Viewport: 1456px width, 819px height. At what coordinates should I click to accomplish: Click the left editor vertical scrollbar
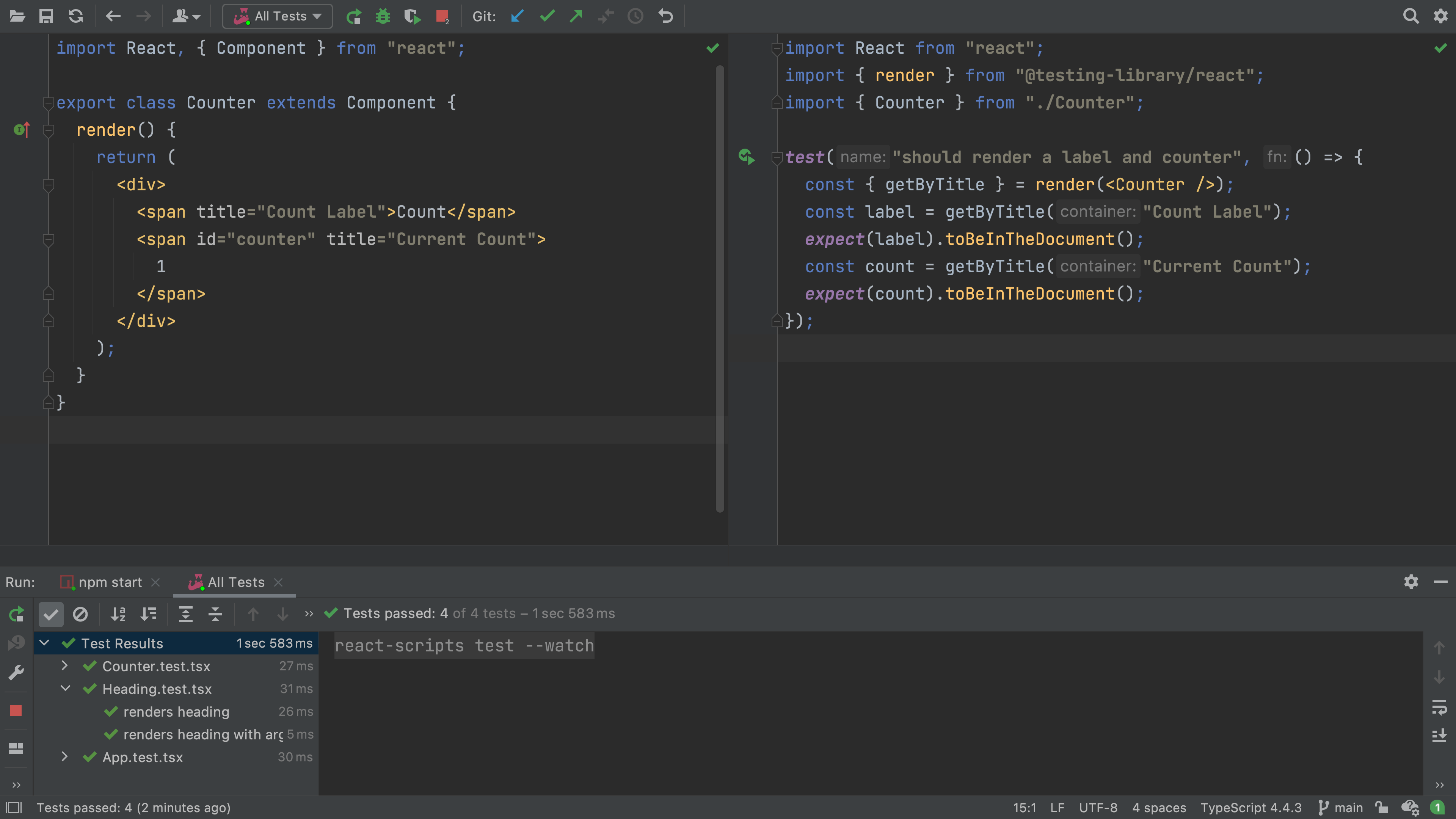click(x=720, y=288)
